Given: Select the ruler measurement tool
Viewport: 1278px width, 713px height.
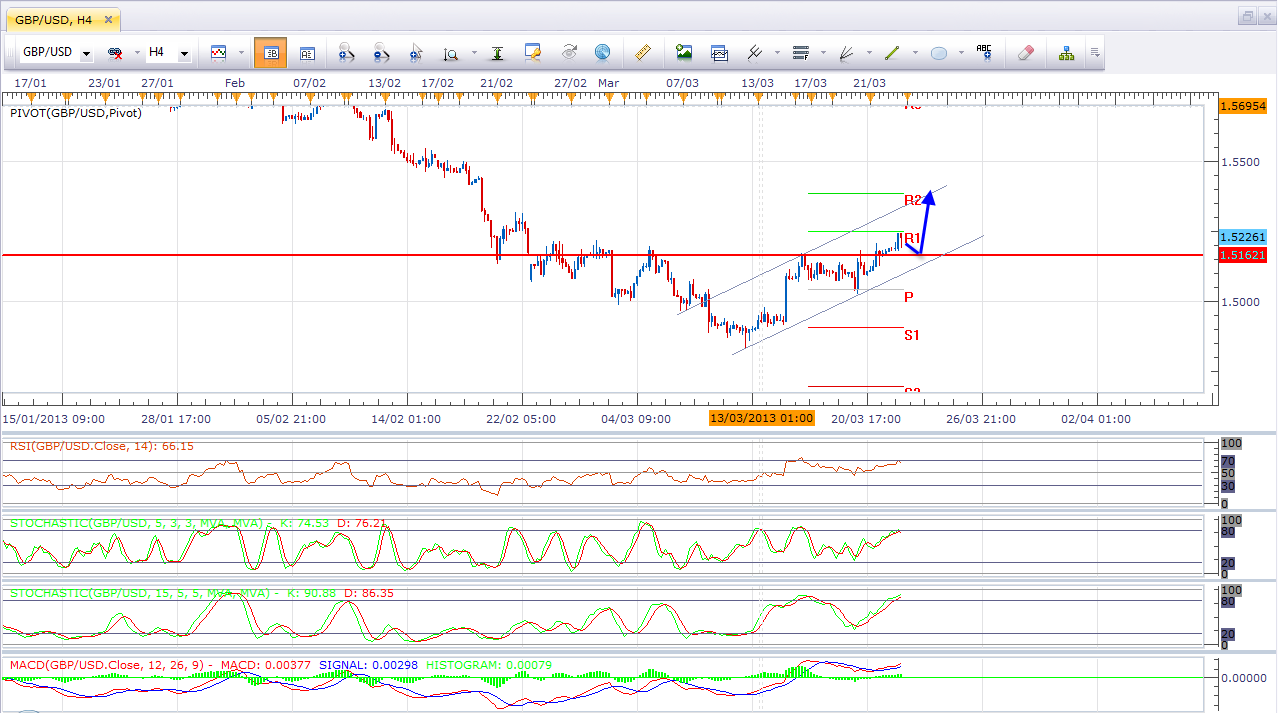Looking at the screenshot, I should point(643,52).
